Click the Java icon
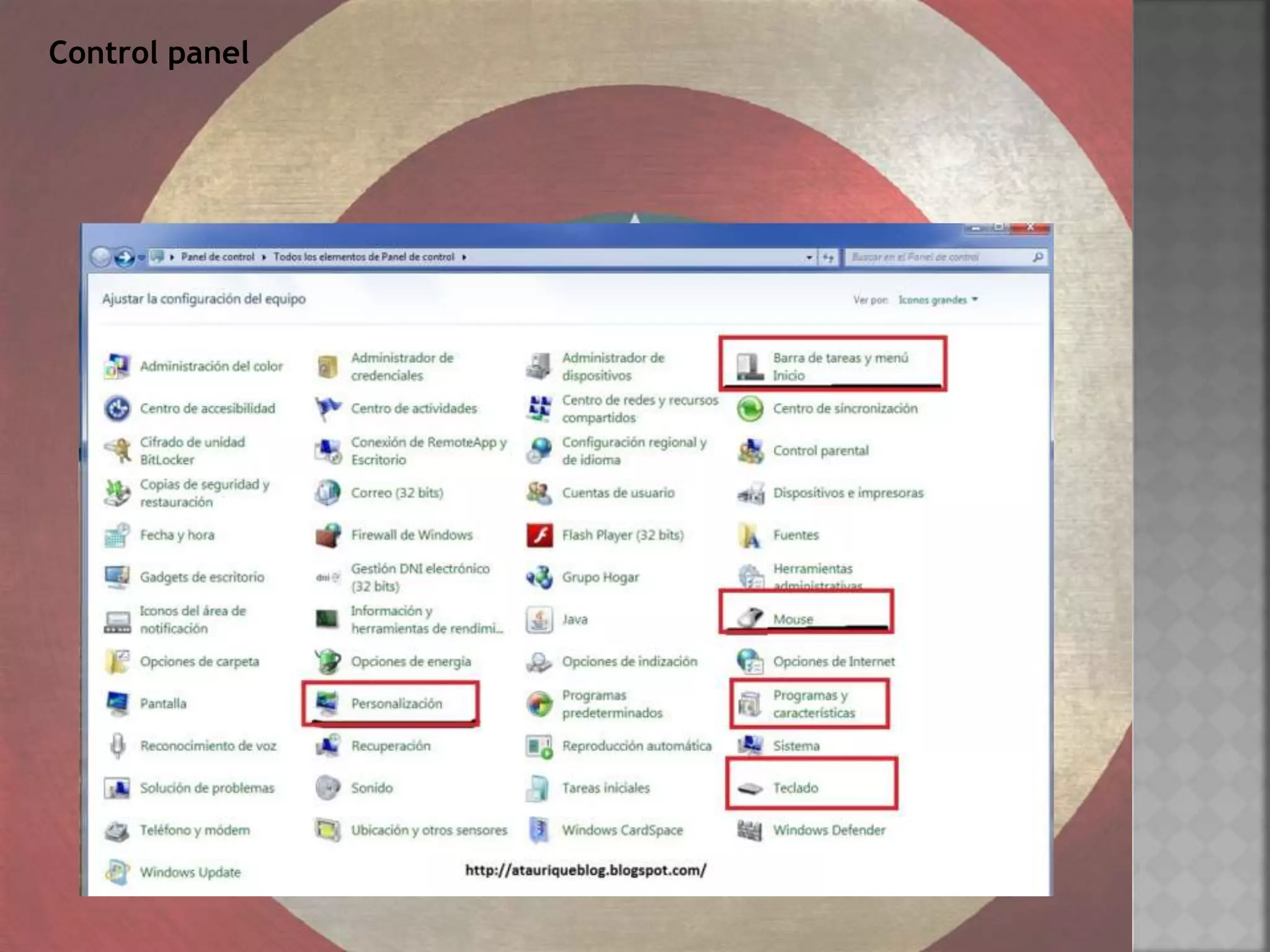The width and height of the screenshot is (1270, 952). (540, 619)
